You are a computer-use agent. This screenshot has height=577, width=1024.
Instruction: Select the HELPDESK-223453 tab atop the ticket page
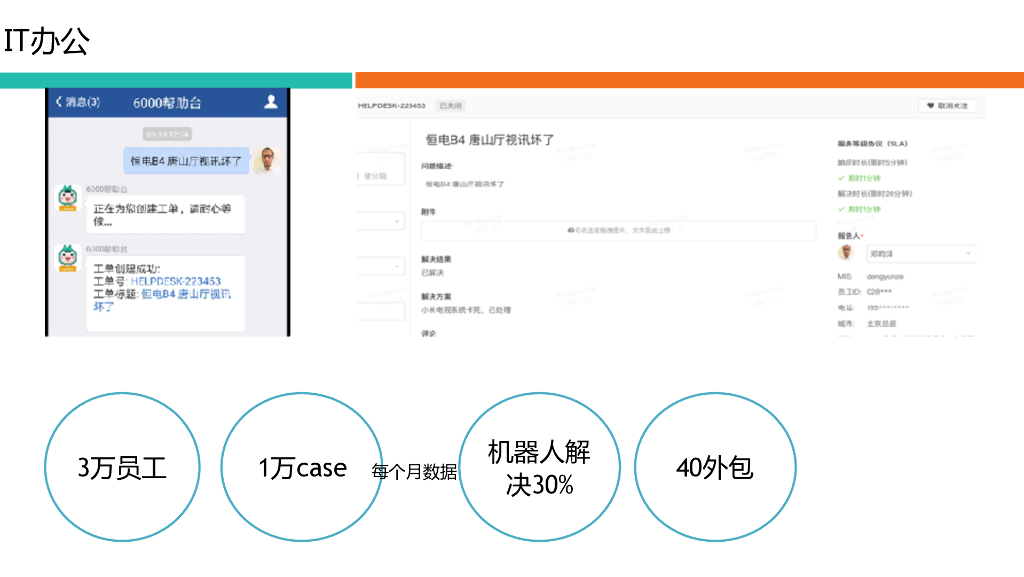tap(390, 105)
